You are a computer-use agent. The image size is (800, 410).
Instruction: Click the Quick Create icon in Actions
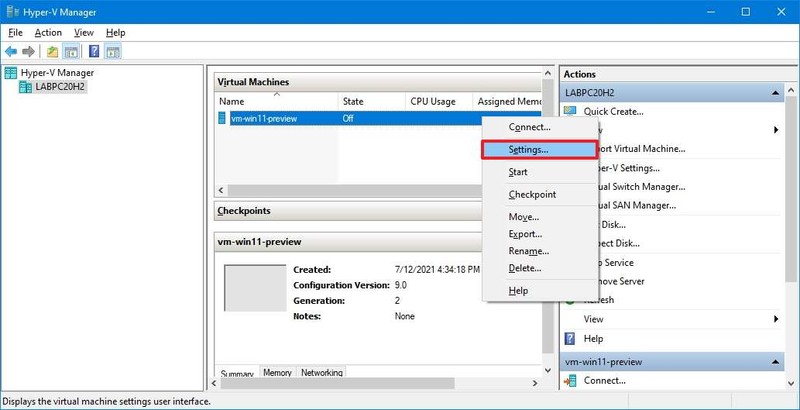pos(570,111)
